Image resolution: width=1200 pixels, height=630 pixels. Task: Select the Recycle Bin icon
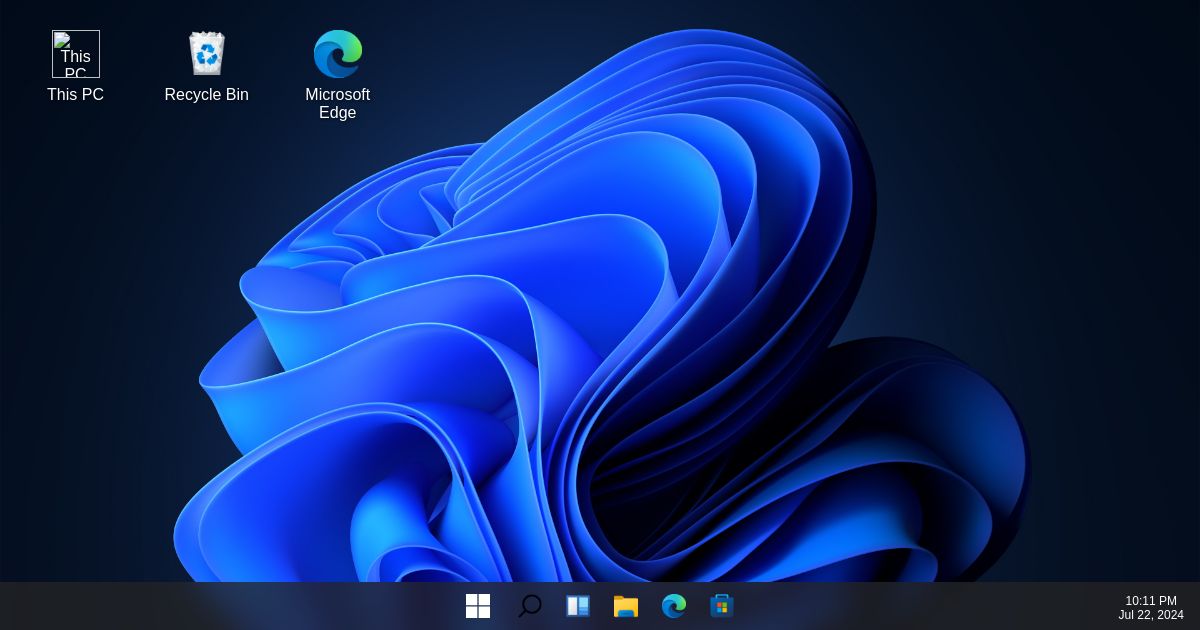(207, 54)
